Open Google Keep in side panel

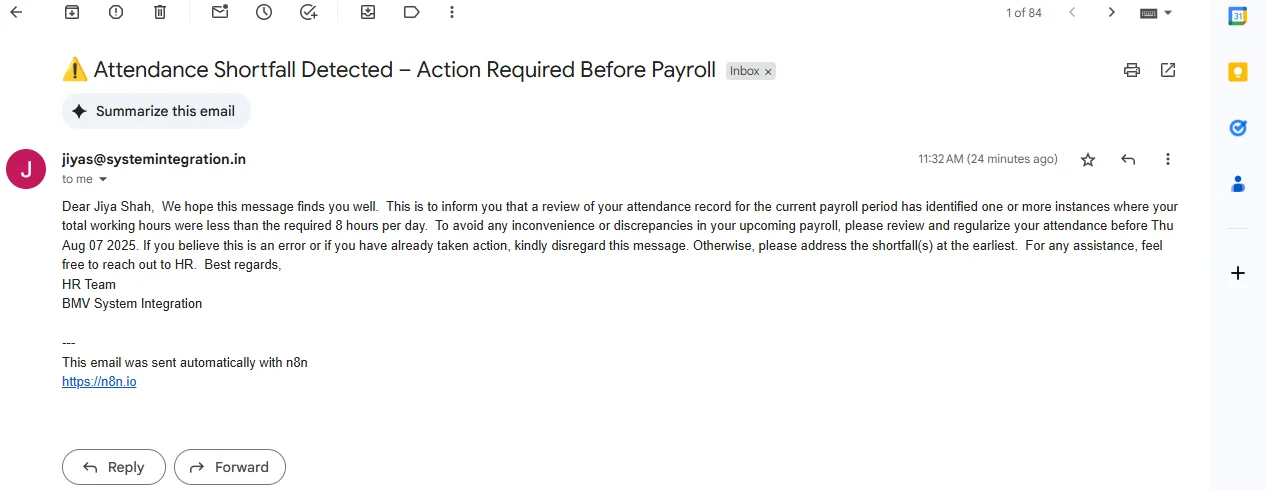coord(1238,72)
